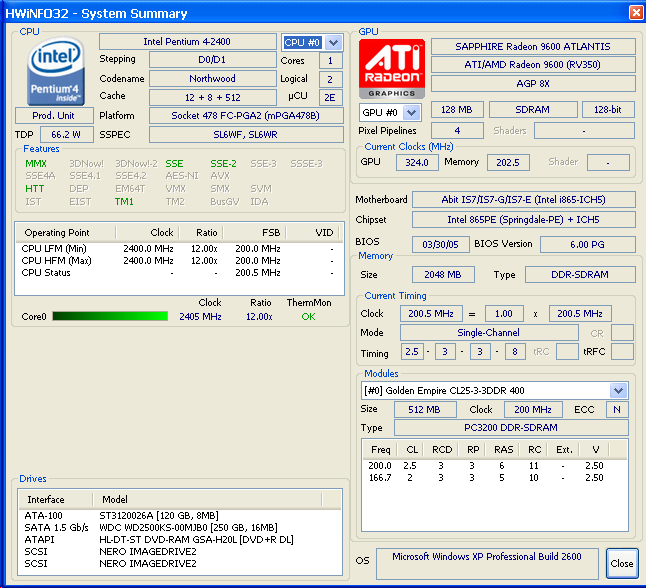Image resolution: width=646 pixels, height=588 pixels.
Task: Click the Intel 865PE chipset field
Action: pyautogui.click(x=524, y=220)
